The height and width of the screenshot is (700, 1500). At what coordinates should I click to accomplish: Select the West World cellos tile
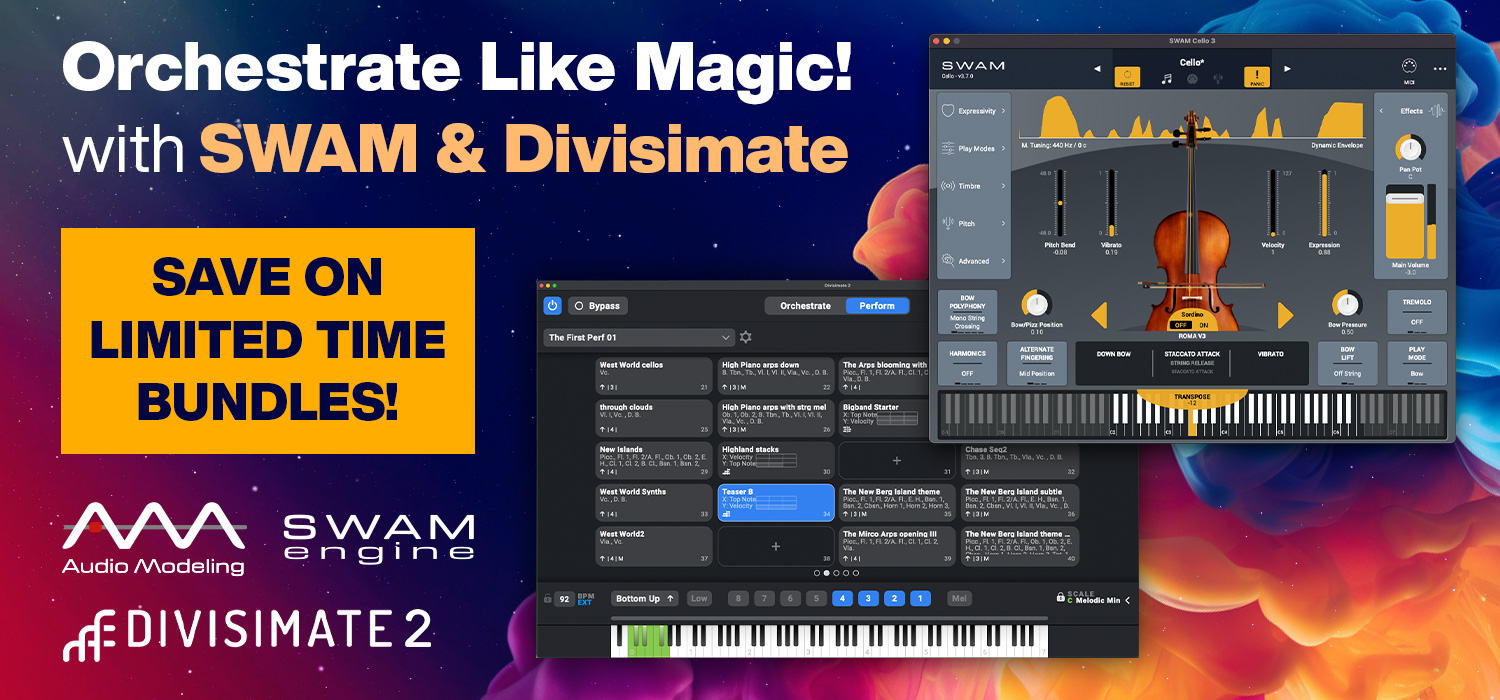coord(654,376)
